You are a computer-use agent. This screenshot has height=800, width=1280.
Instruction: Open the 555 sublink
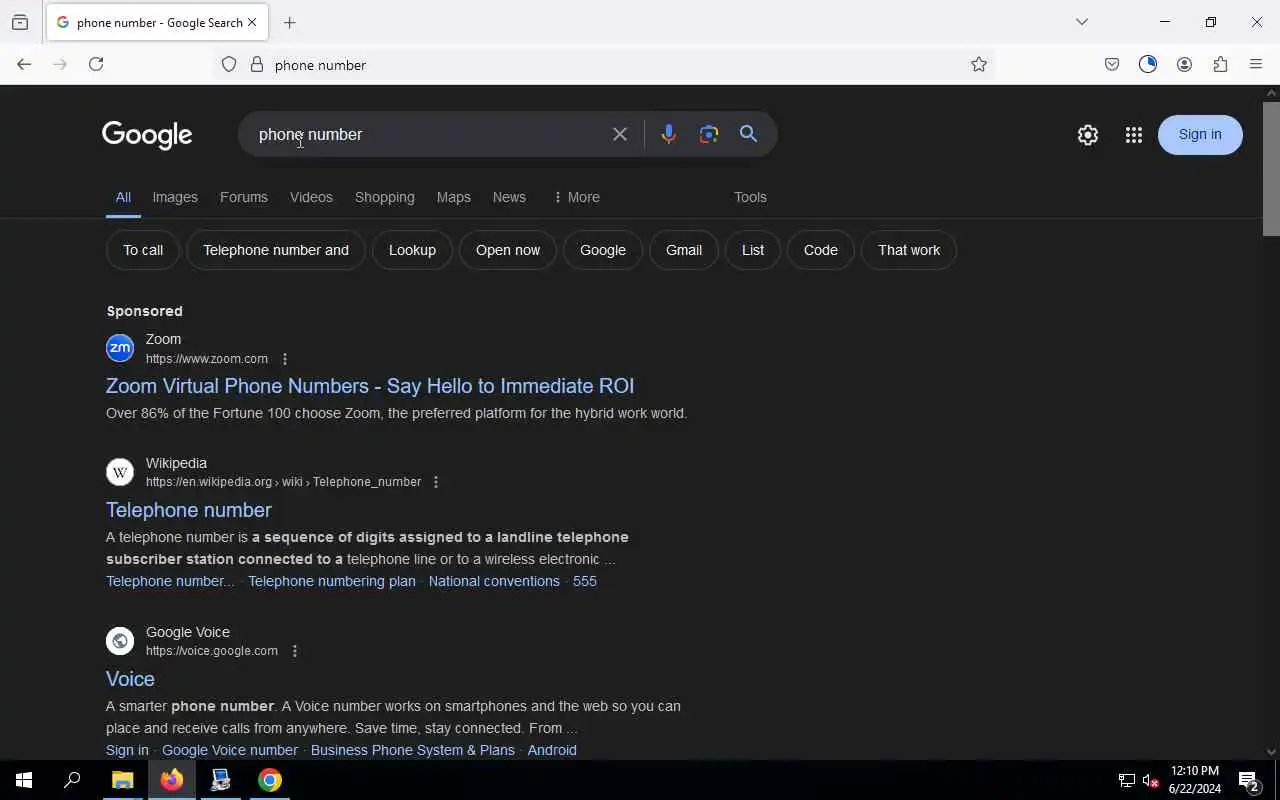(585, 581)
